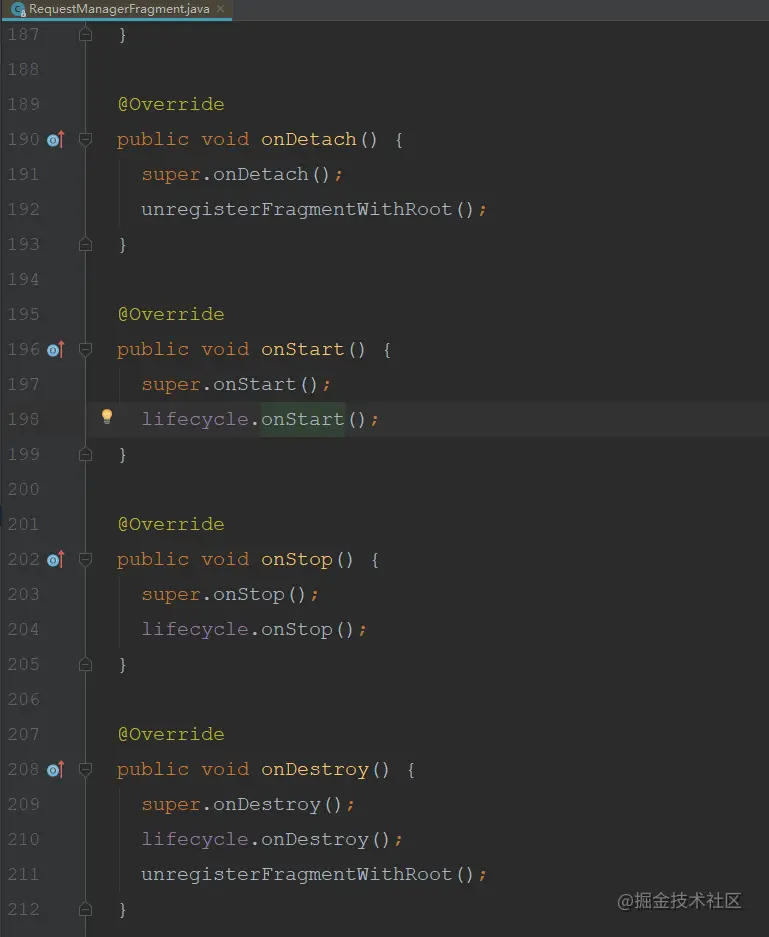Viewport: 769px width, 937px height.
Task: Open overridden-method gutter icon on line 196
Action: (x=56, y=350)
